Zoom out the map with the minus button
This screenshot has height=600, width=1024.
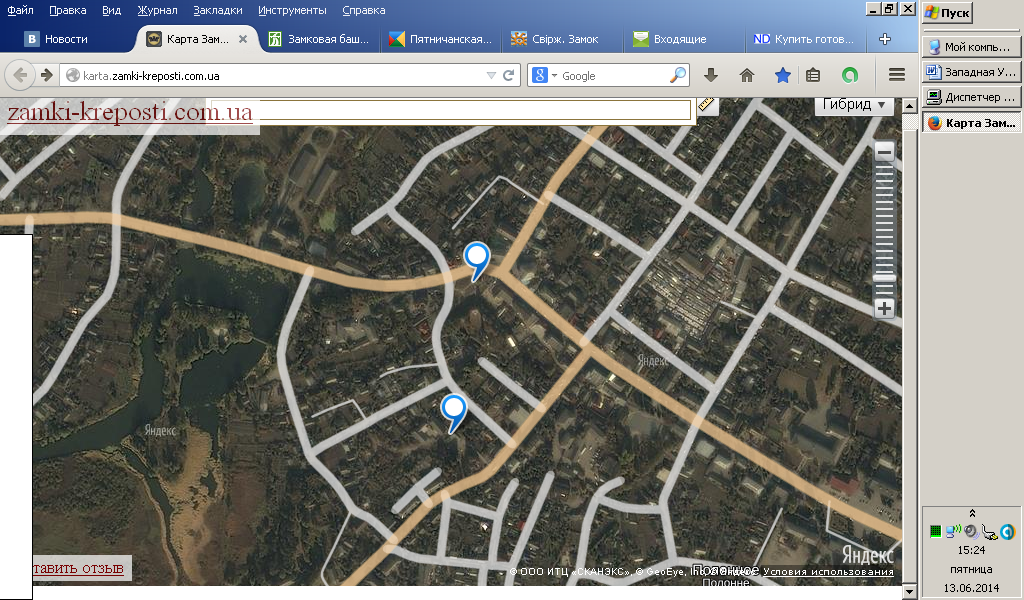tap(884, 152)
